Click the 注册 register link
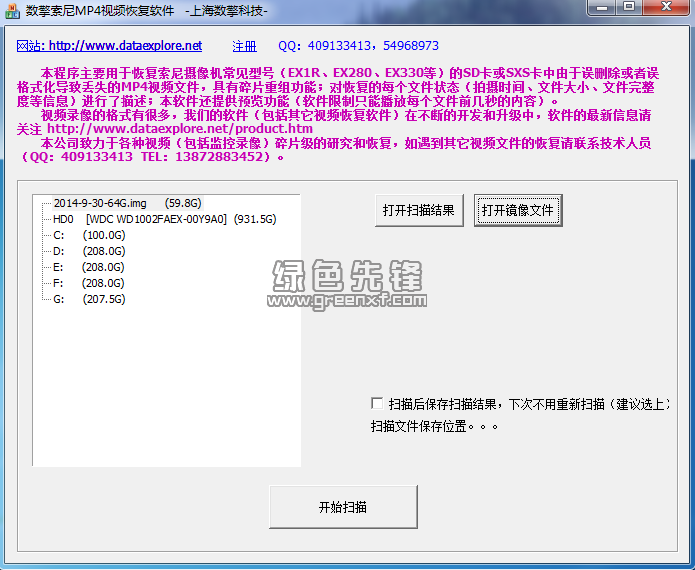This screenshot has width=695, height=570. (x=244, y=46)
